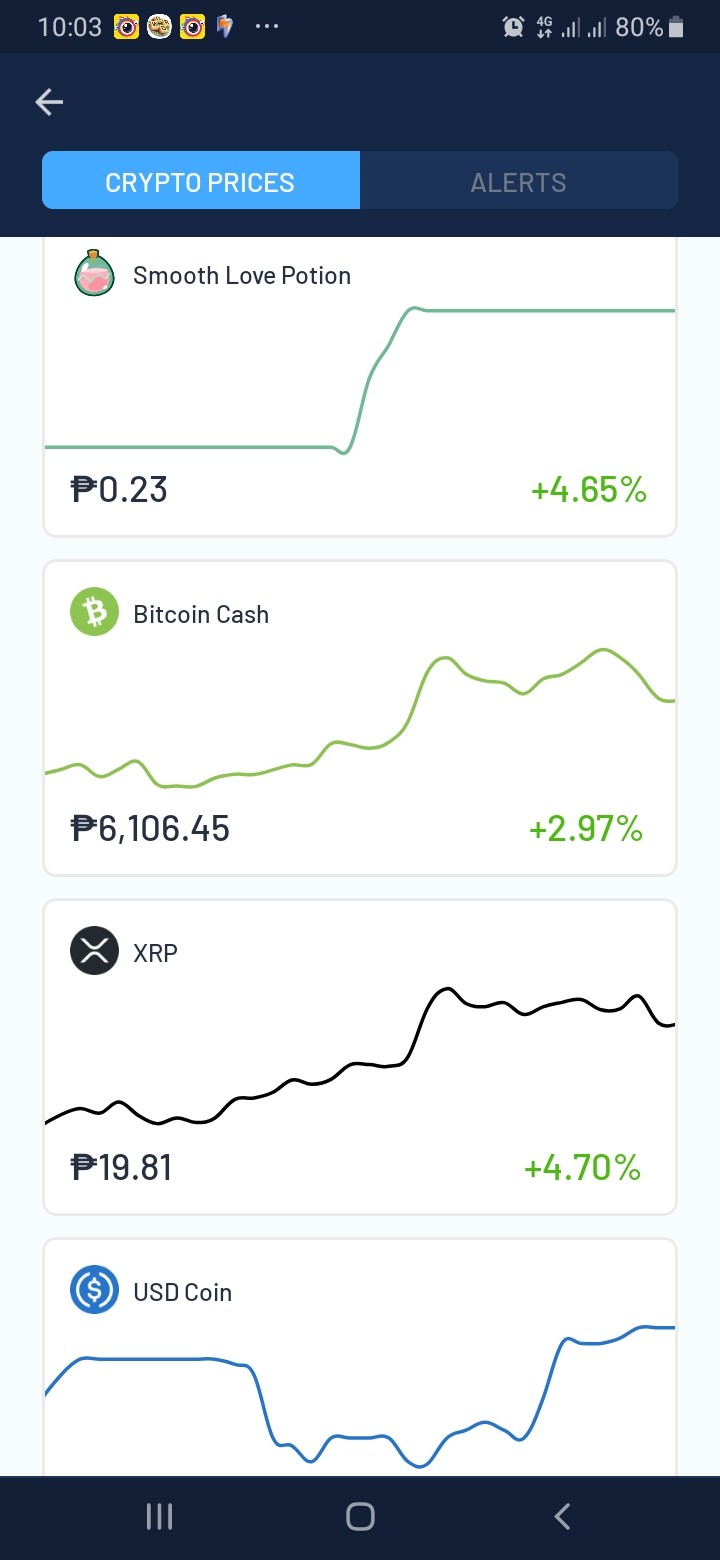Open Android recent apps button
The height and width of the screenshot is (1560, 720).
pyautogui.click(x=159, y=1517)
